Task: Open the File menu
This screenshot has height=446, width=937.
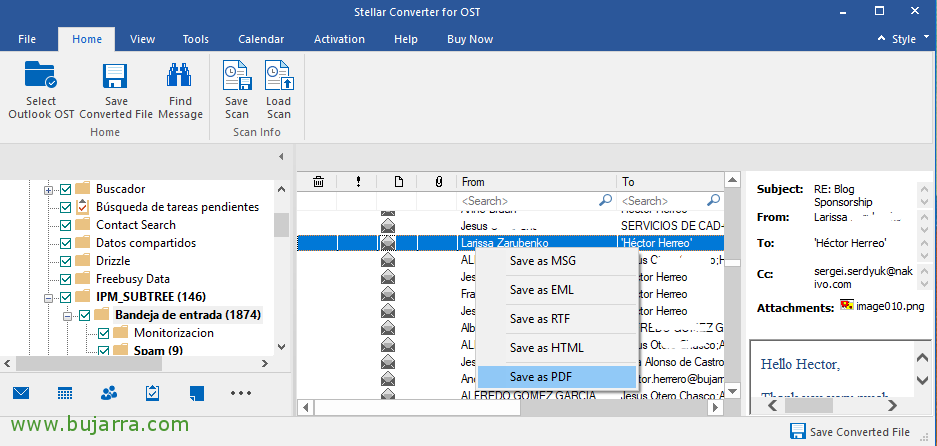Action: coord(27,39)
